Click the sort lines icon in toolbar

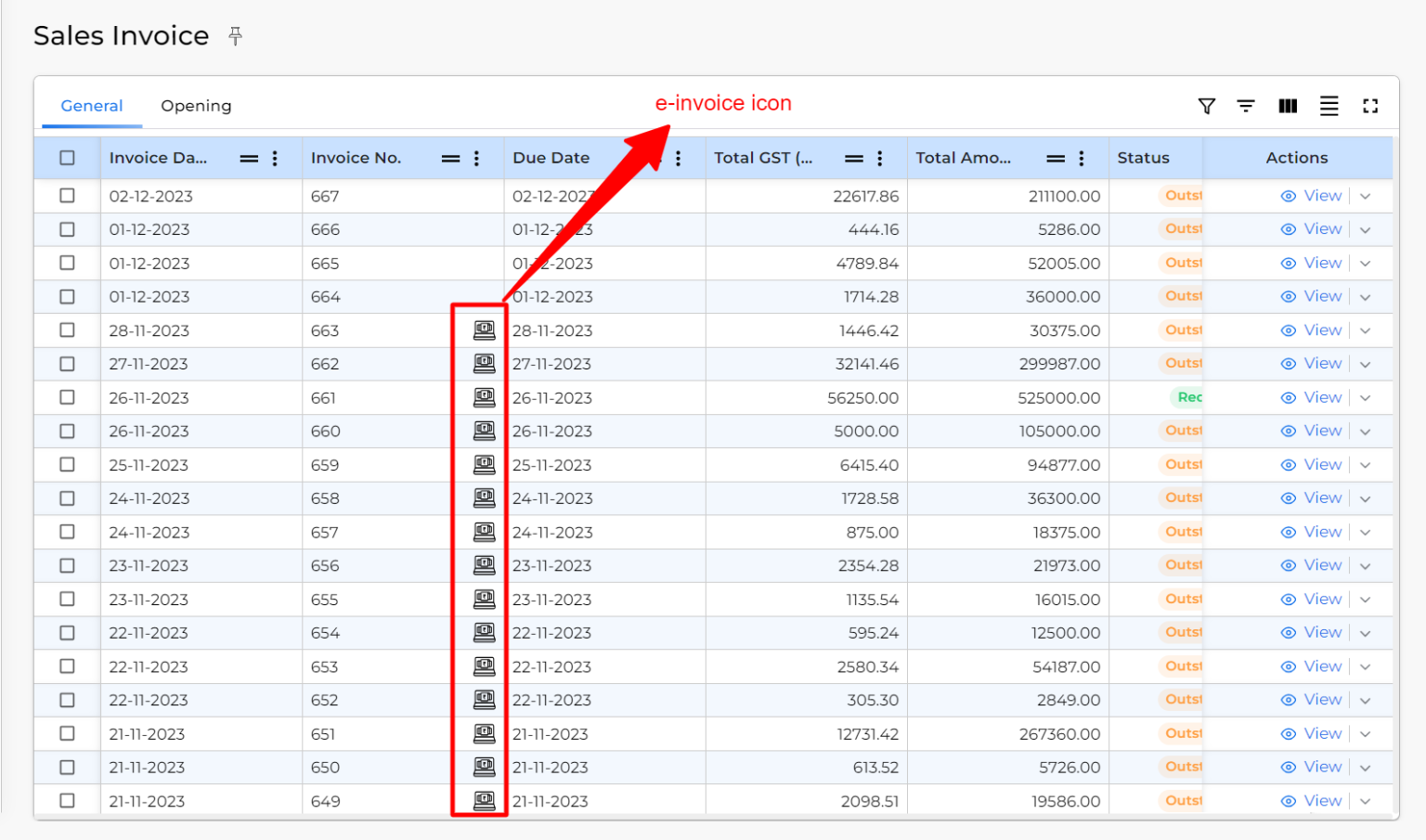(1246, 106)
